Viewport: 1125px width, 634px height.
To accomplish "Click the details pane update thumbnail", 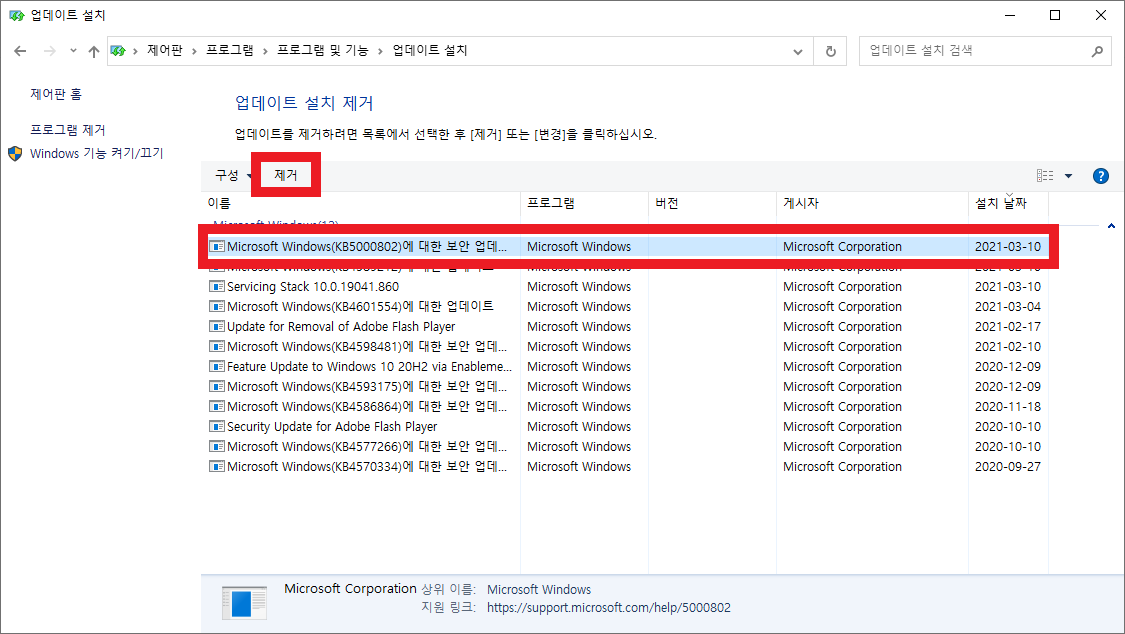I will pyautogui.click(x=245, y=603).
